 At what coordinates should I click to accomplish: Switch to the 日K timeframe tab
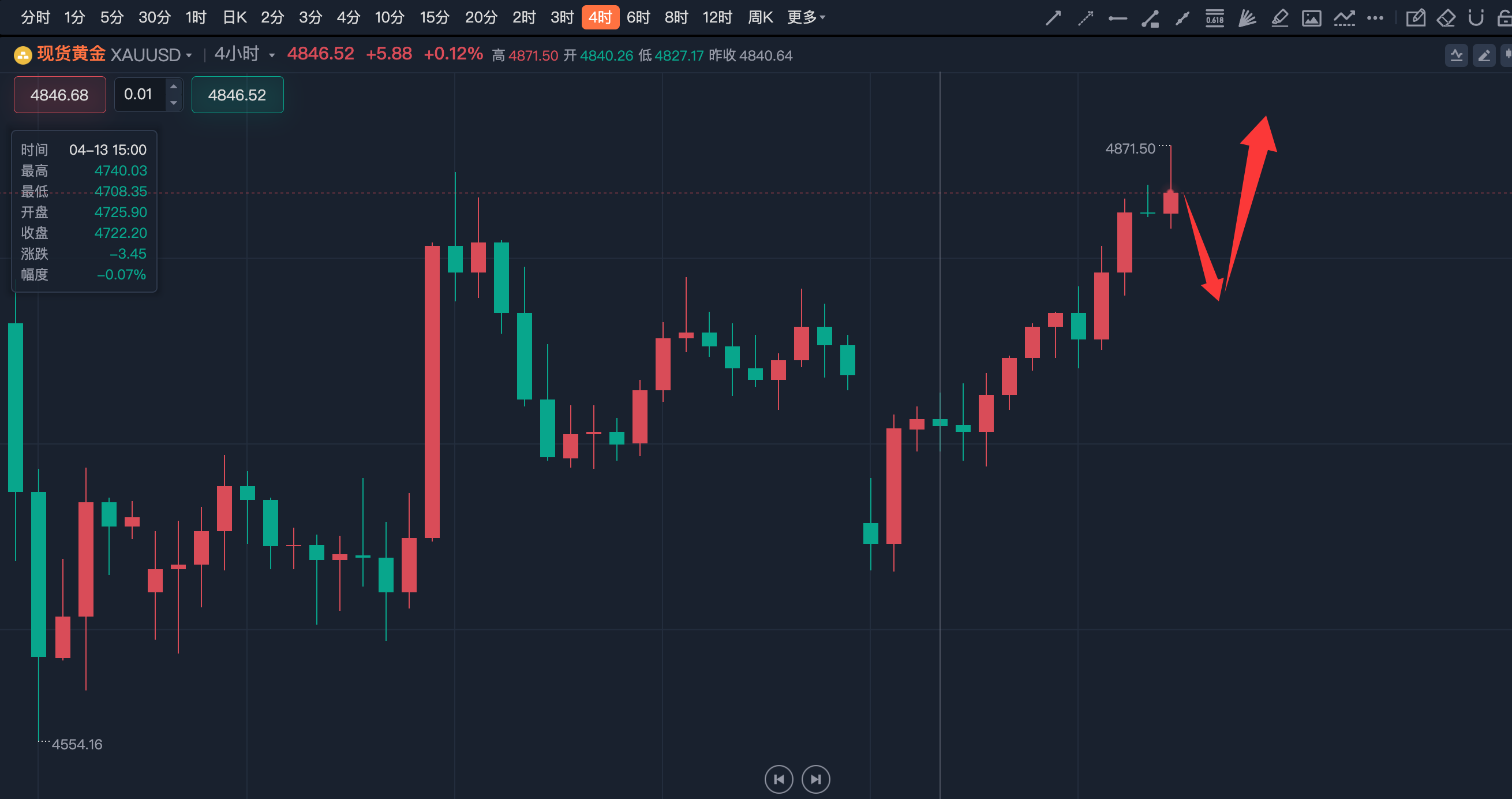234,18
